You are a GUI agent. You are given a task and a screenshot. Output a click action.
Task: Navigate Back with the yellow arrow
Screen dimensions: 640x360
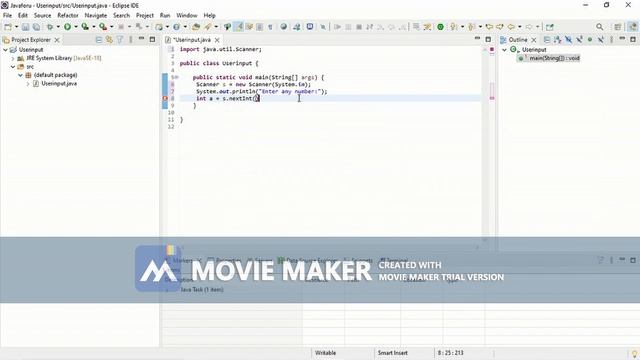tap(511, 27)
